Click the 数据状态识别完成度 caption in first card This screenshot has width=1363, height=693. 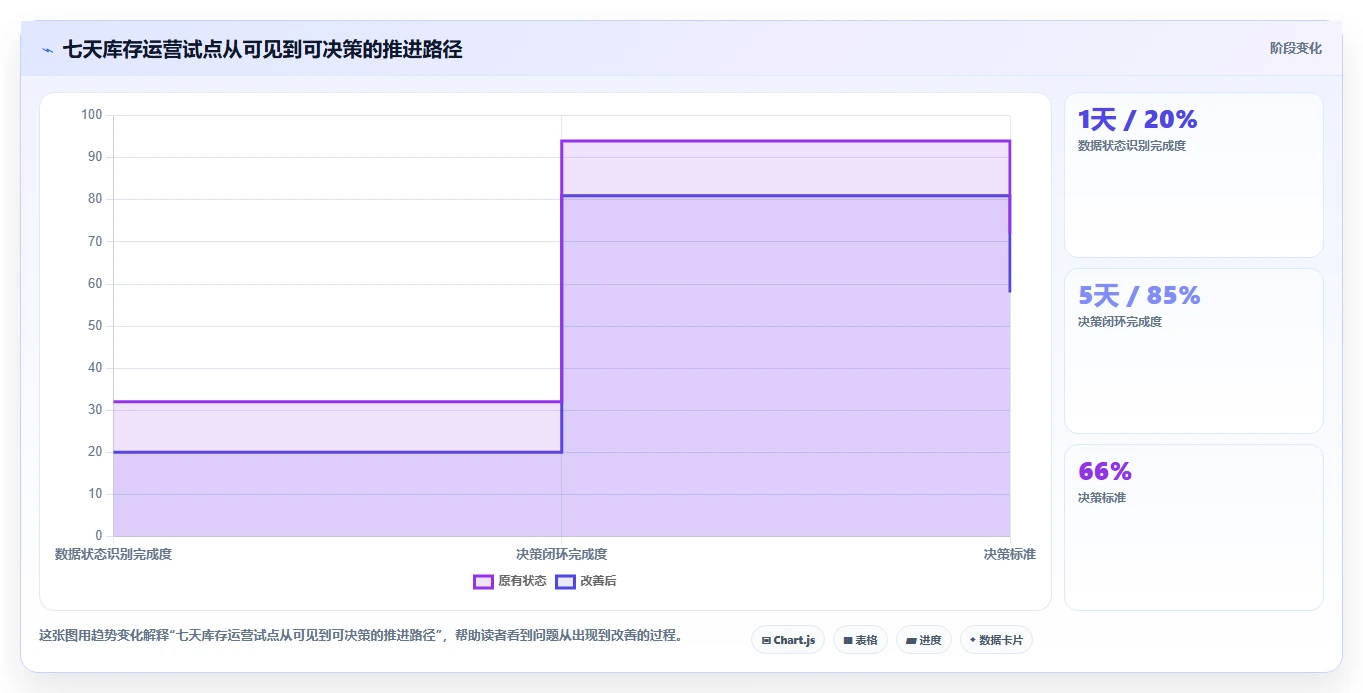1132,146
